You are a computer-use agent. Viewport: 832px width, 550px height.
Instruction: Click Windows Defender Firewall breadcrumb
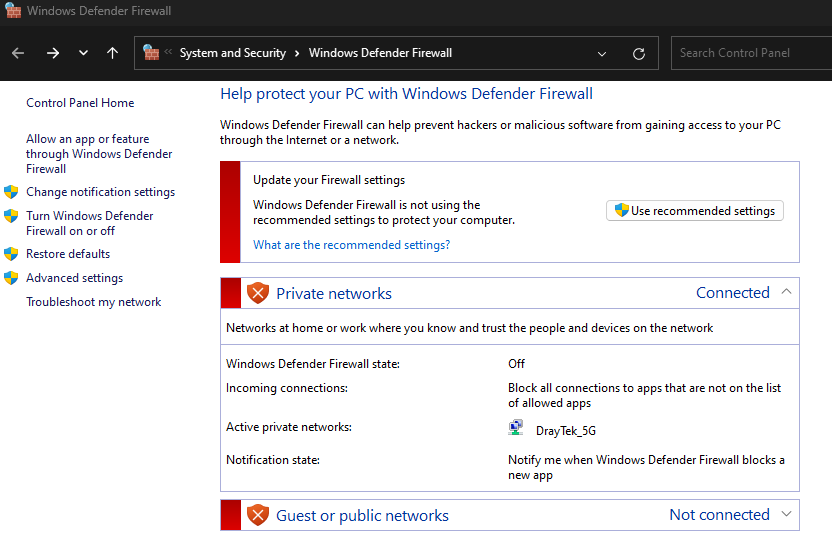tap(380, 53)
